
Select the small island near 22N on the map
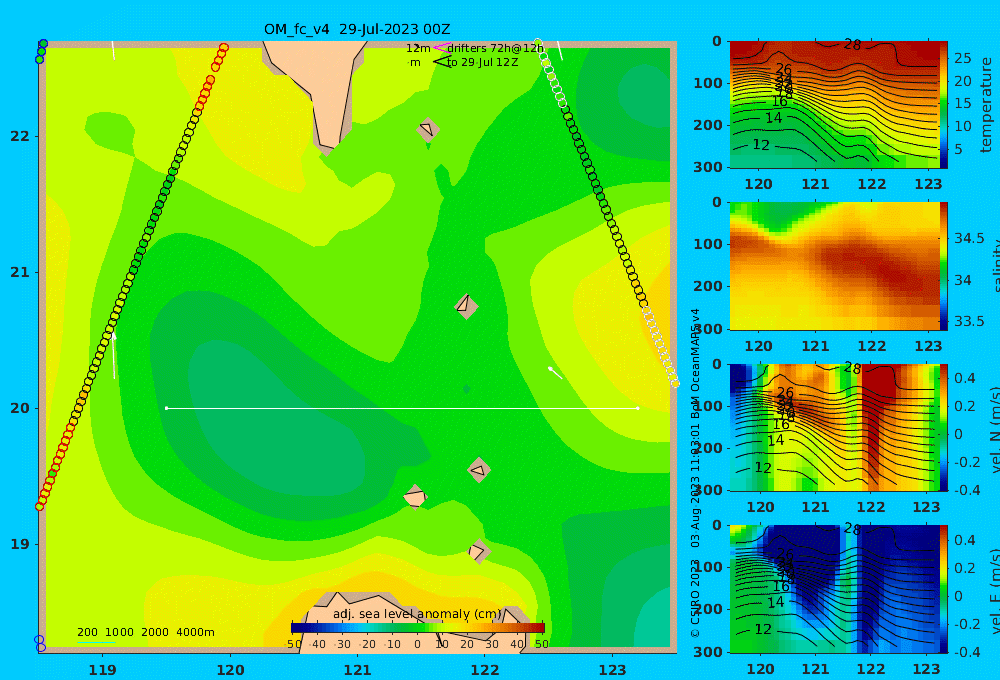[428, 130]
